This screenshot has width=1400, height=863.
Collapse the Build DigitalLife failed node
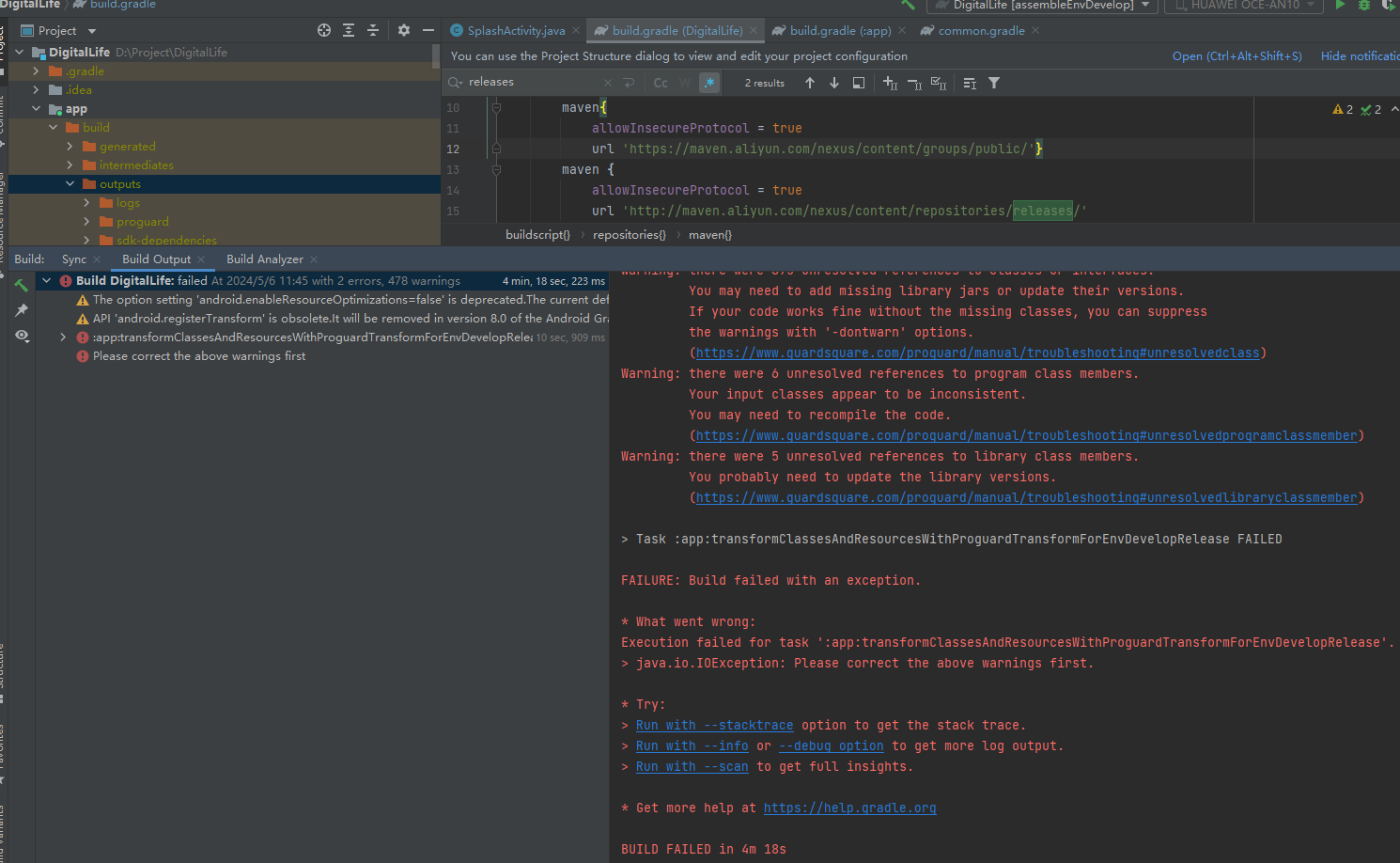46,280
